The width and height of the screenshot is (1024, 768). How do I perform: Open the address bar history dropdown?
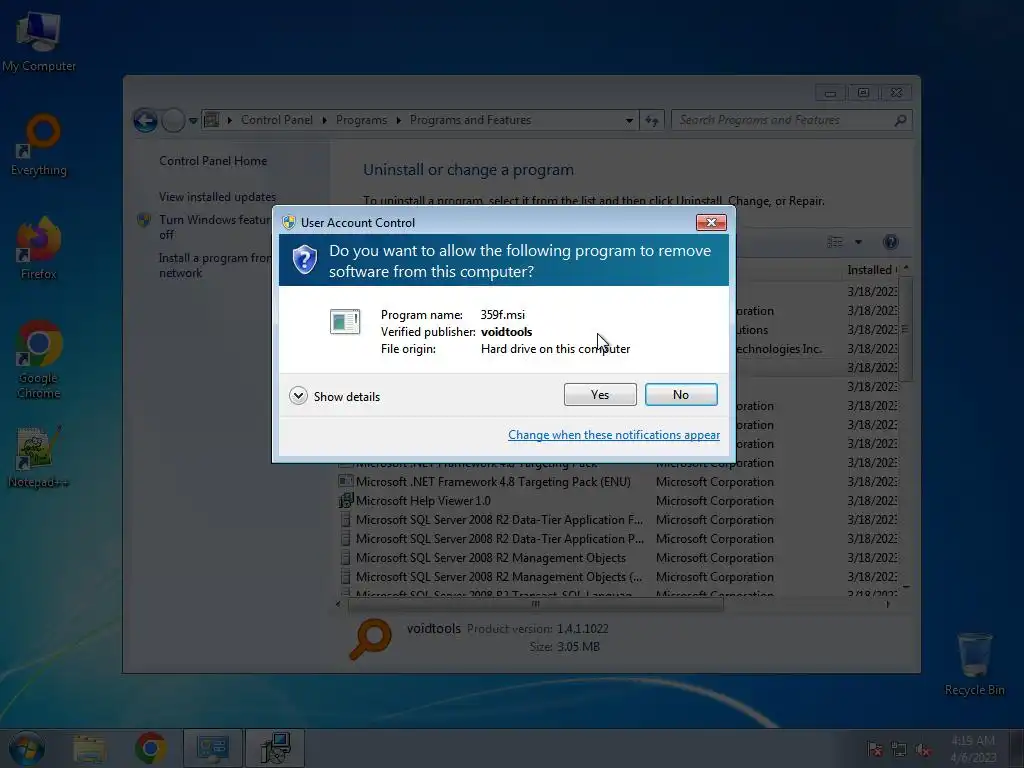click(629, 120)
